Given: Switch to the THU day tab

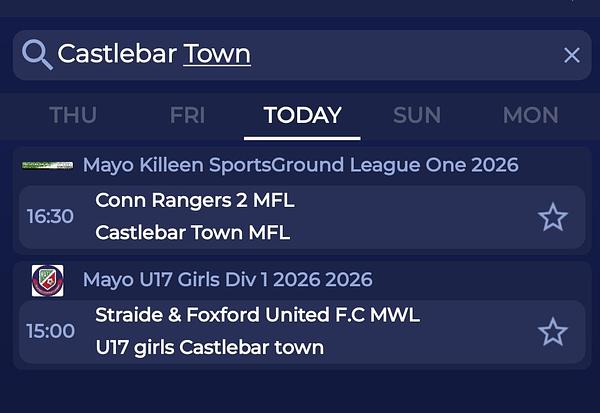Looking at the screenshot, I should click(73, 115).
